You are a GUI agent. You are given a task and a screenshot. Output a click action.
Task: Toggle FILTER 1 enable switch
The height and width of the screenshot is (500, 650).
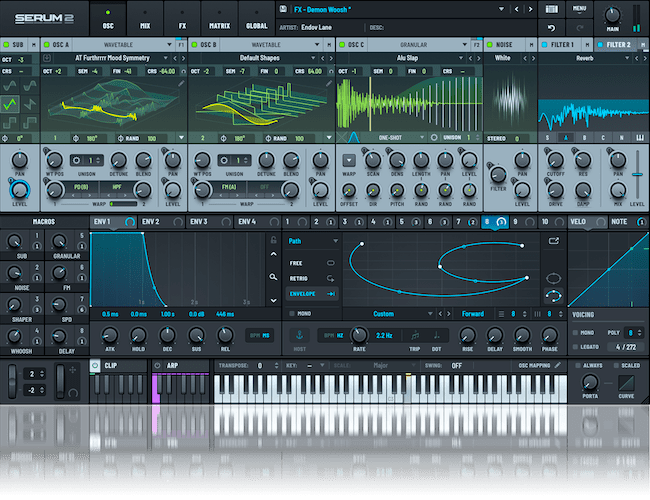(x=544, y=44)
